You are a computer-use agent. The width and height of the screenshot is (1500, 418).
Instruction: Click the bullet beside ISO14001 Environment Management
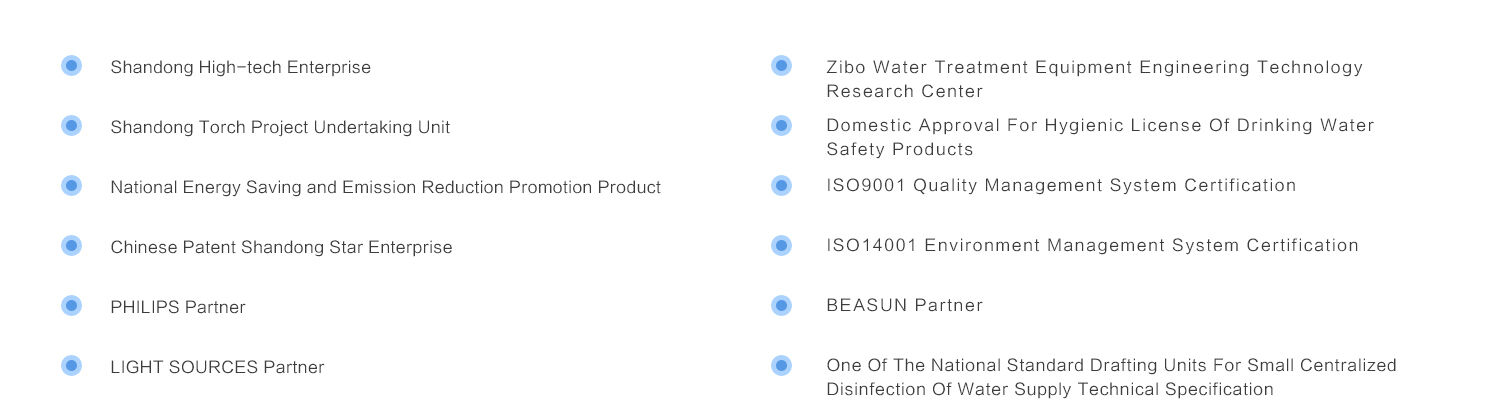[781, 246]
